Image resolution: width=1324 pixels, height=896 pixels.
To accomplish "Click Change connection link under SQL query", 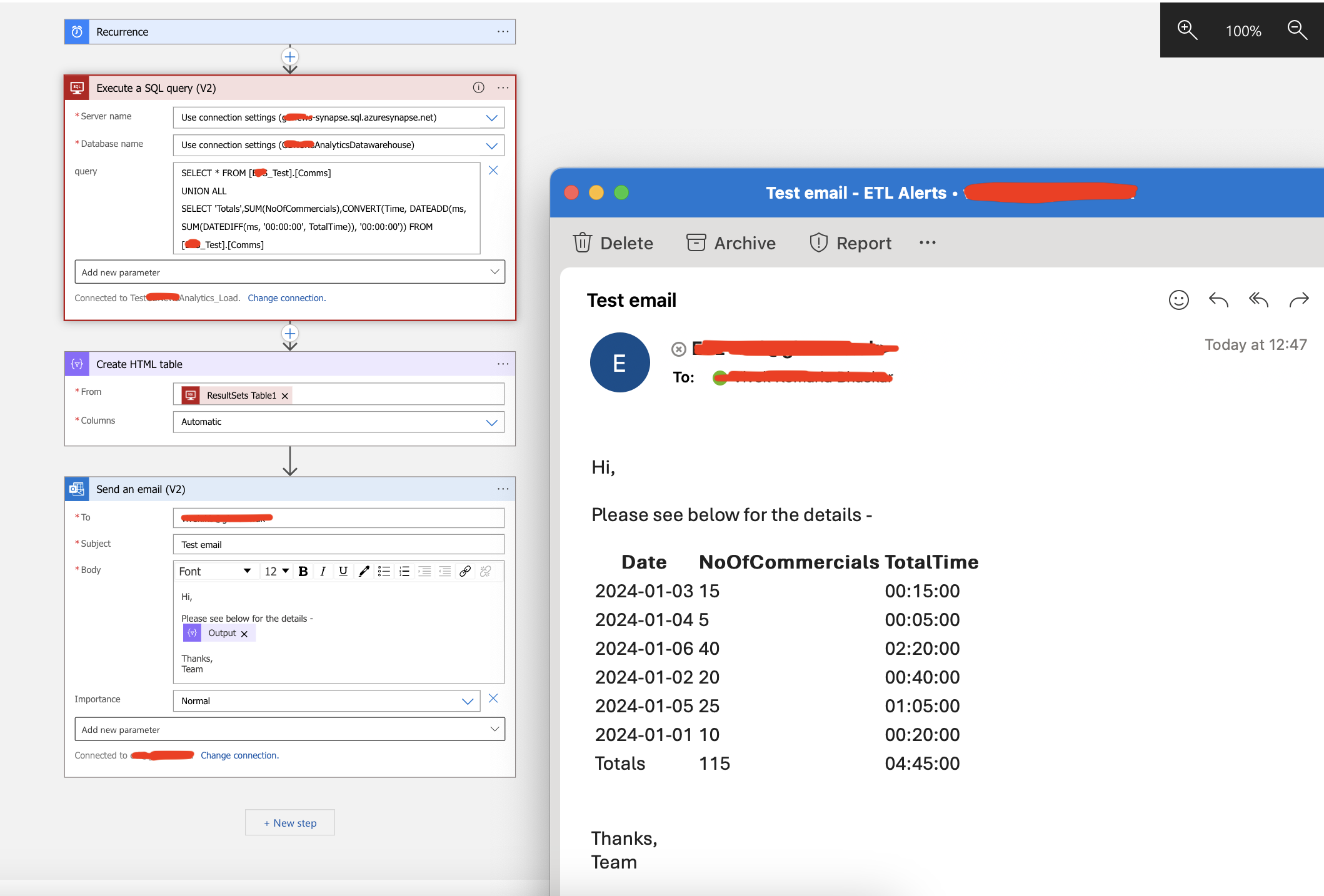I will [286, 298].
